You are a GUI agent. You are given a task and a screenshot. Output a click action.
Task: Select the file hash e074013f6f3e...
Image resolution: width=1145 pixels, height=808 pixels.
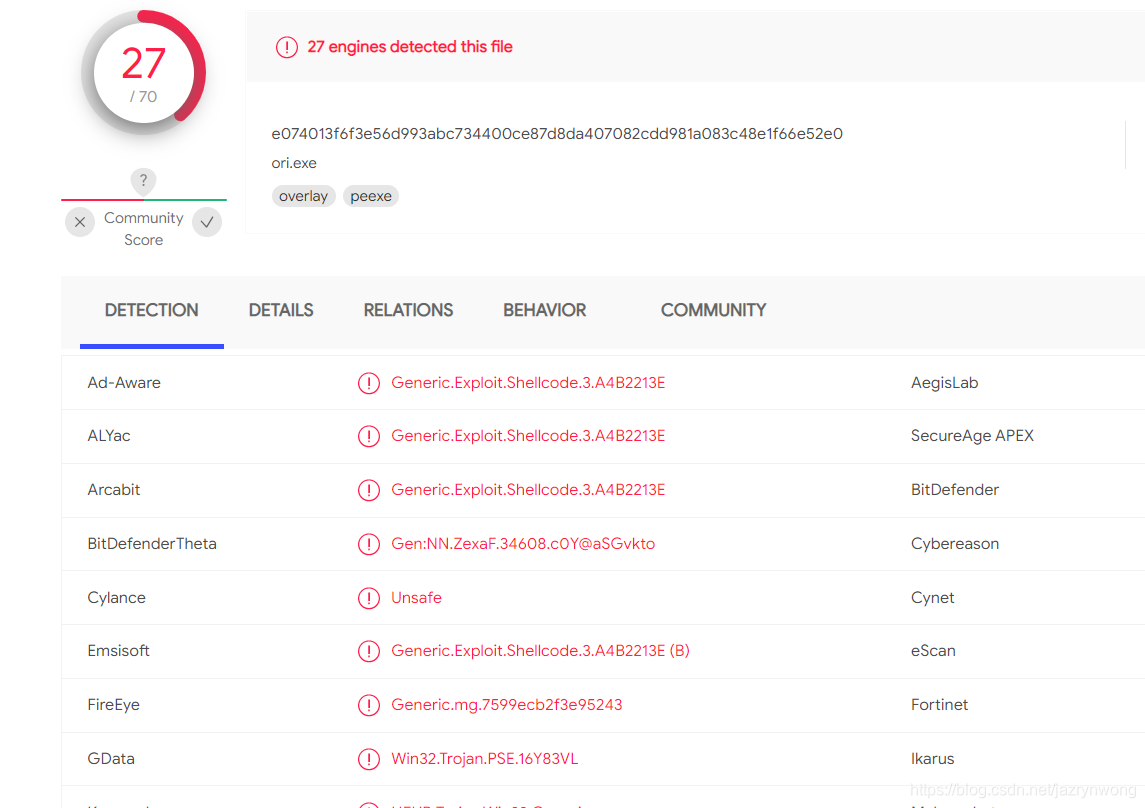pos(557,134)
